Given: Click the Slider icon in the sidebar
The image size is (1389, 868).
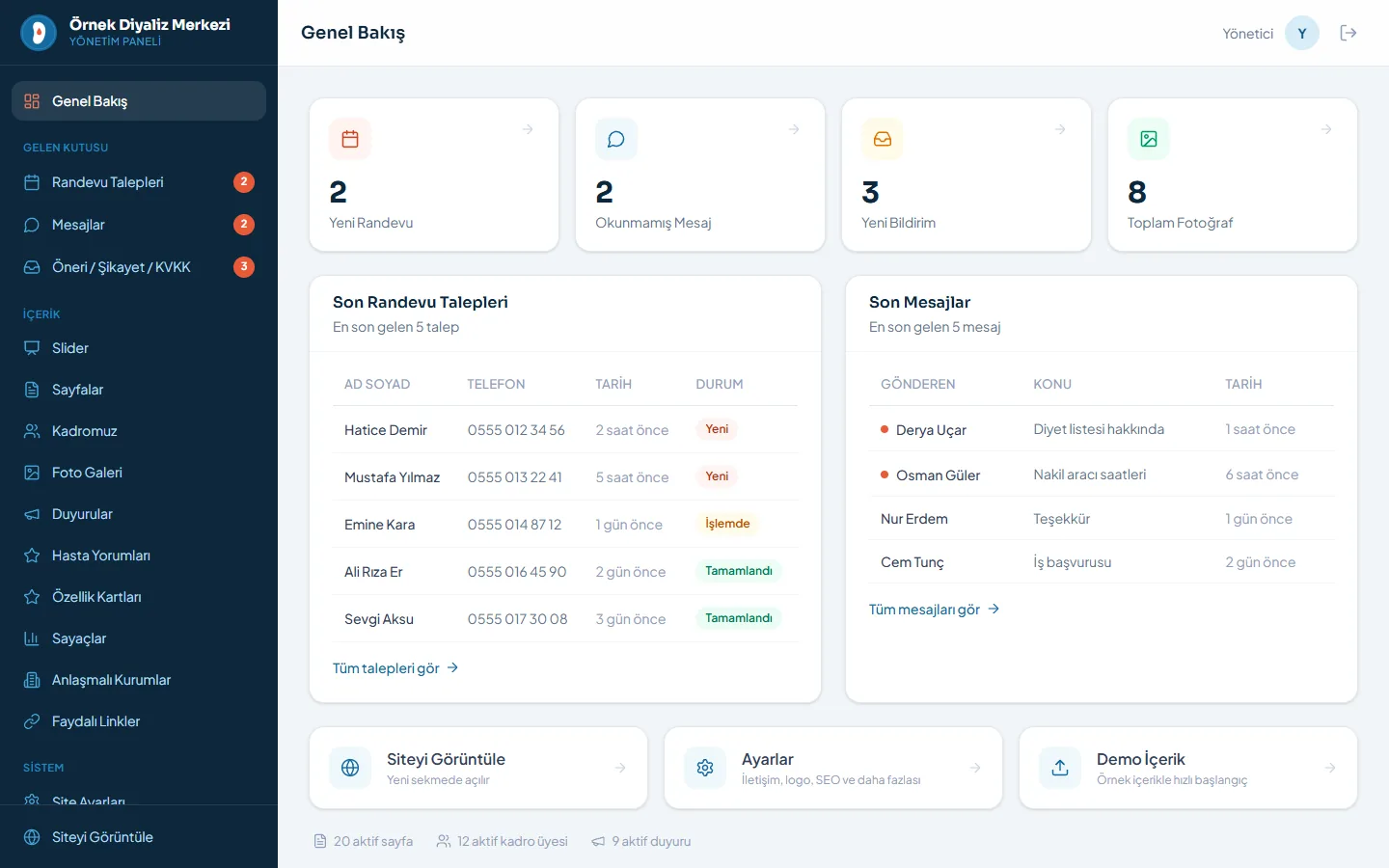Looking at the screenshot, I should click(32, 348).
